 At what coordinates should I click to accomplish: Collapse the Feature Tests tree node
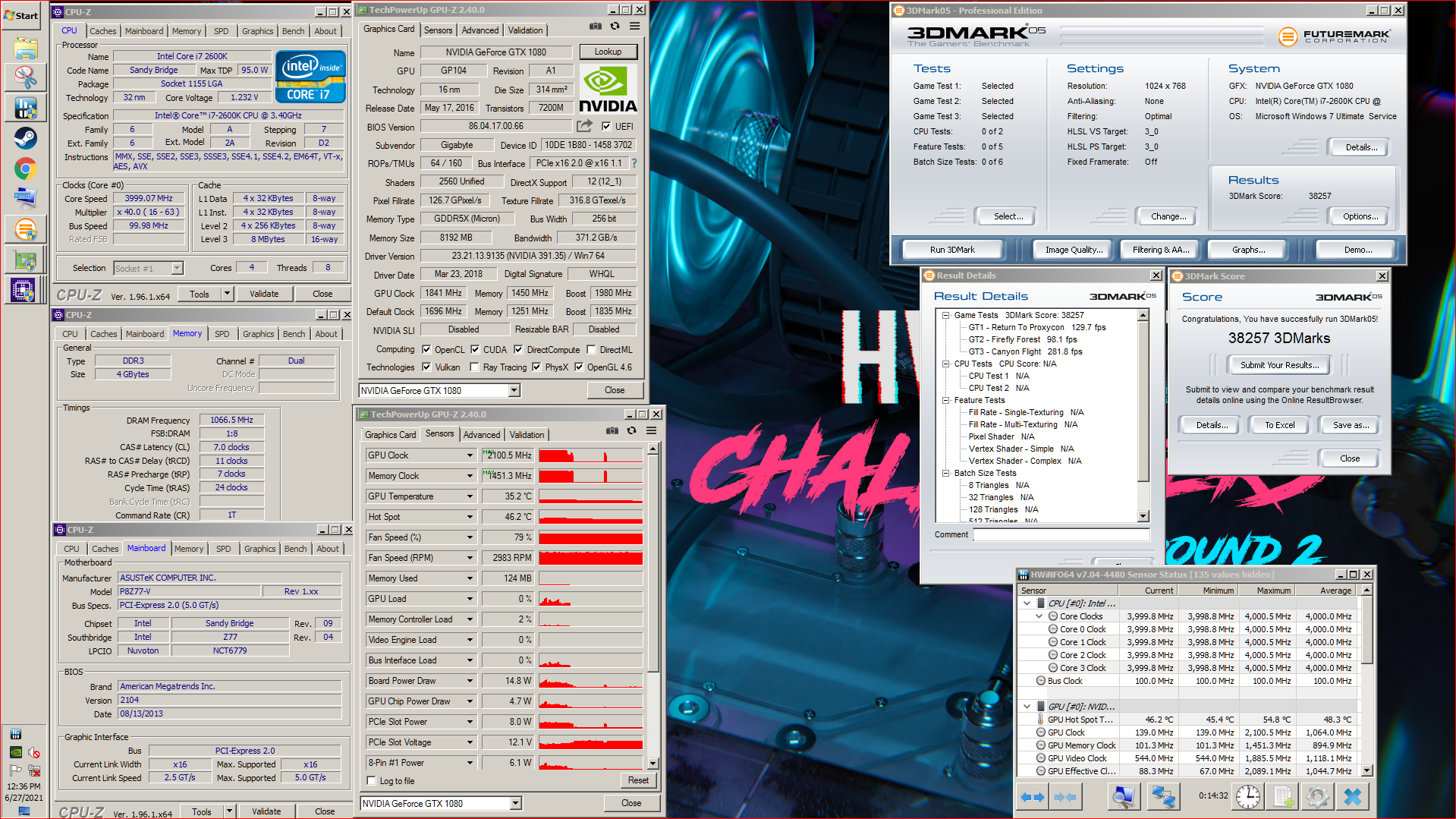(x=946, y=400)
